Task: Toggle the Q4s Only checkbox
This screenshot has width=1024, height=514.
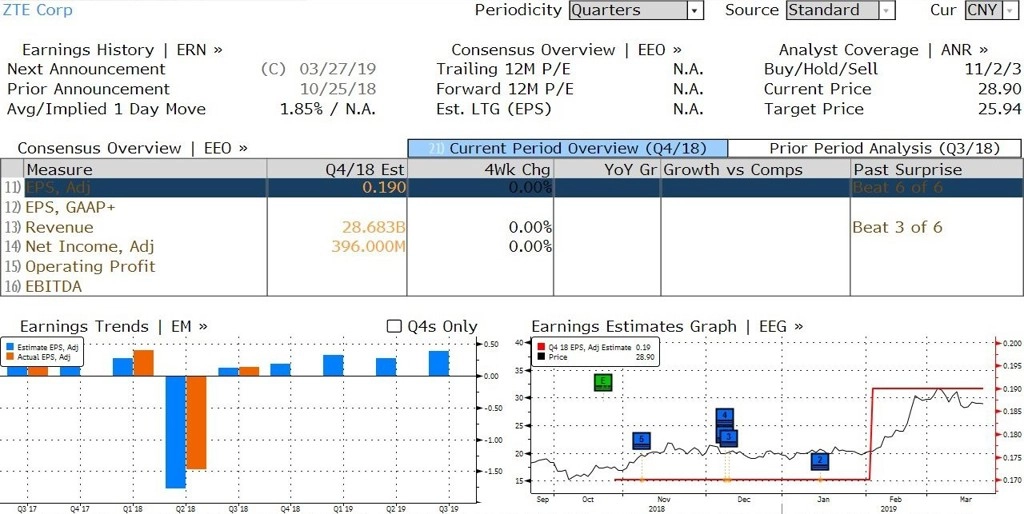Action: pos(394,326)
